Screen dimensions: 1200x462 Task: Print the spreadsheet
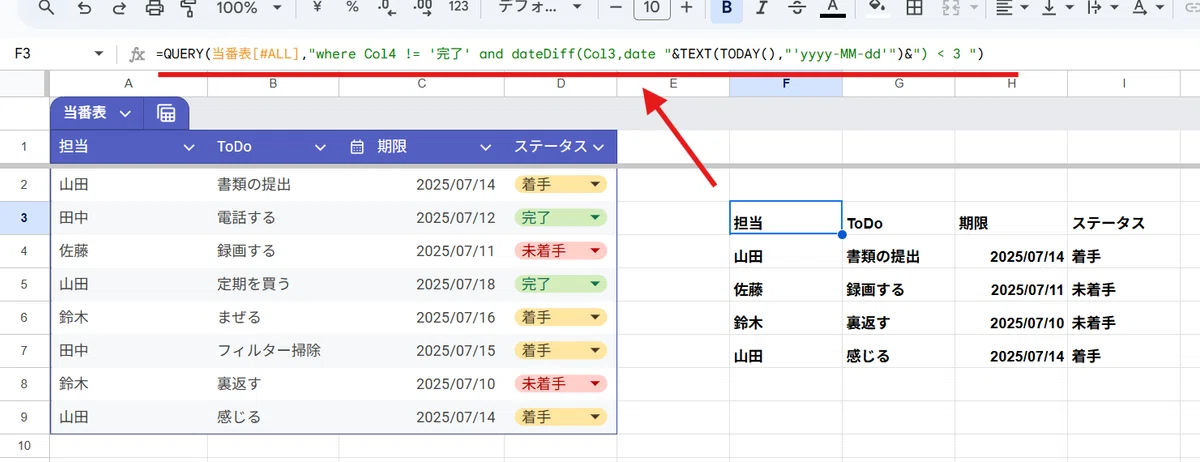pyautogui.click(x=154, y=9)
